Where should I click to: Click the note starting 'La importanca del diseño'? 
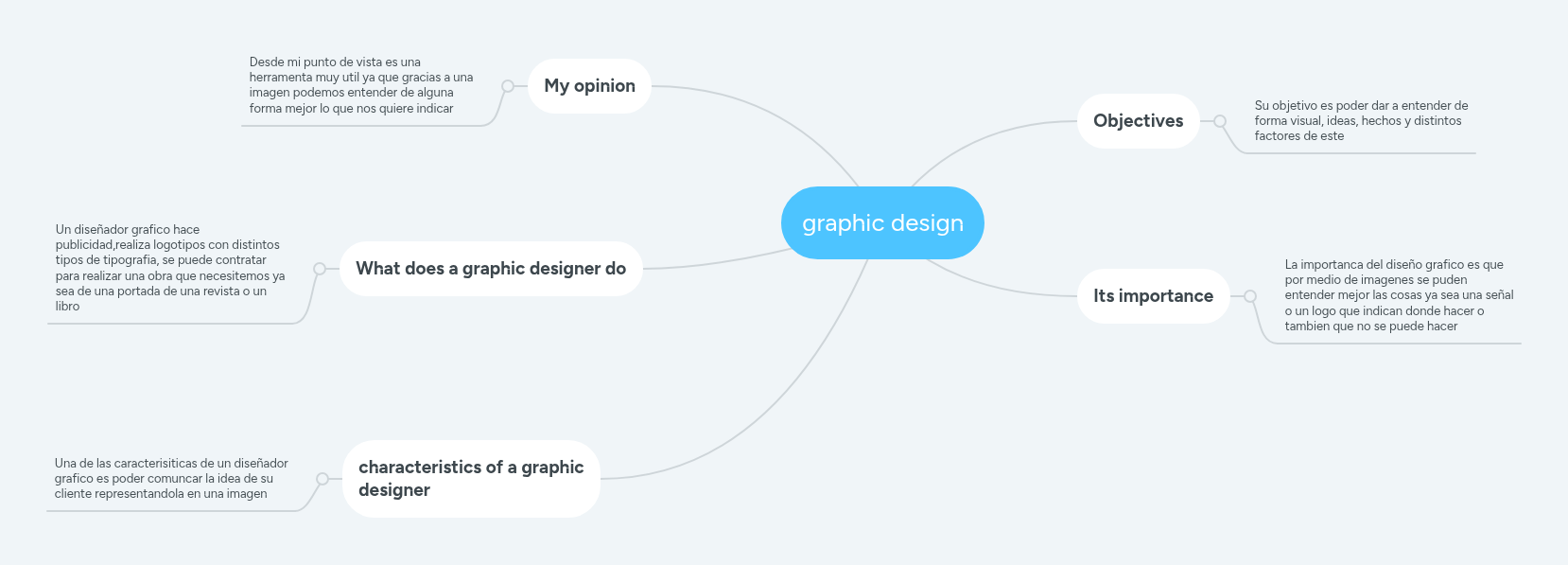[x=1399, y=295]
